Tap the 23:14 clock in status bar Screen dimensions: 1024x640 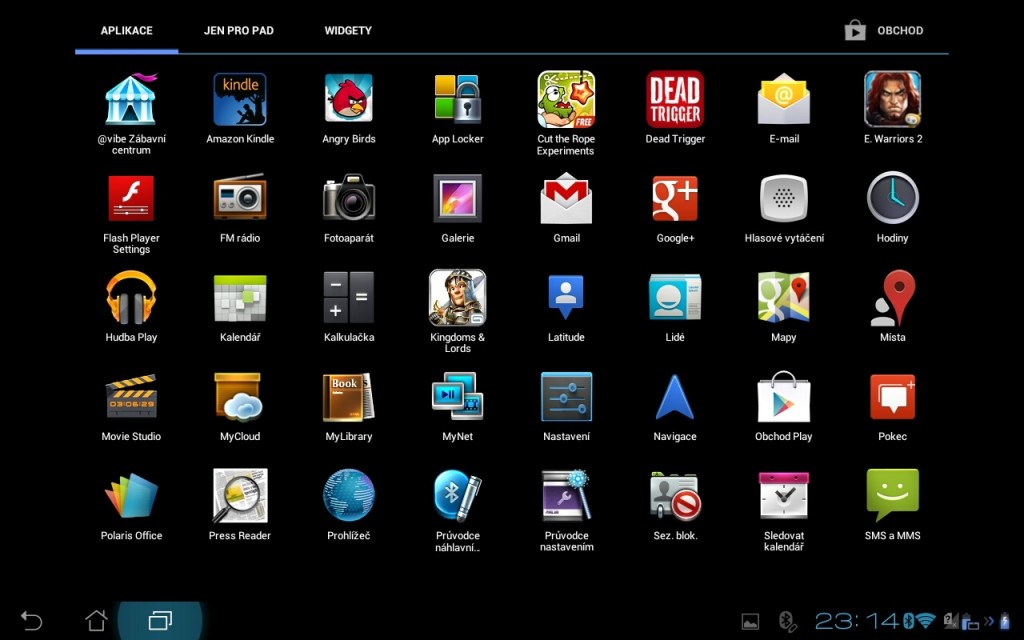tap(857, 621)
